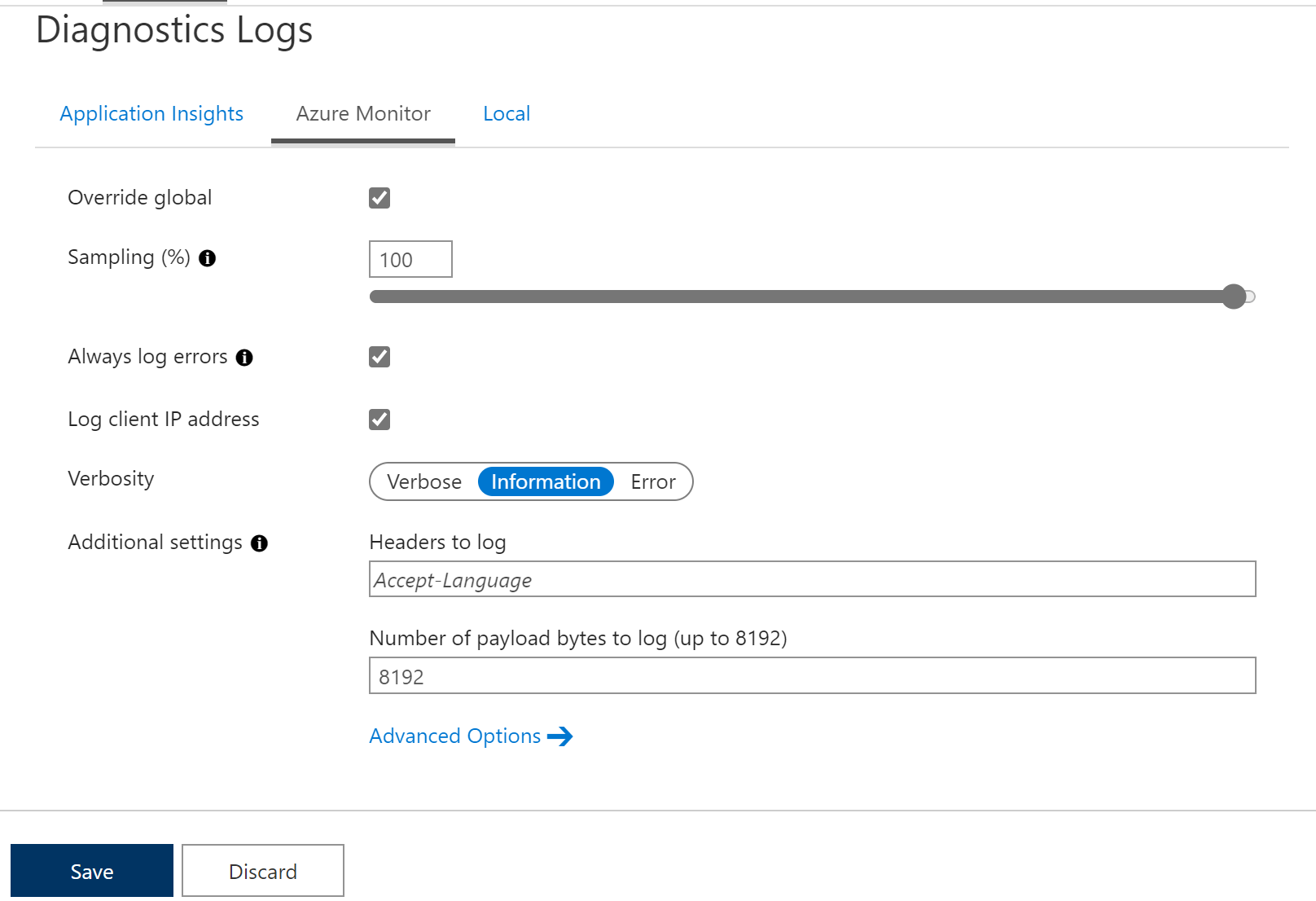The width and height of the screenshot is (1316, 901).
Task: Open the Advanced Options link
Action: [x=455, y=736]
